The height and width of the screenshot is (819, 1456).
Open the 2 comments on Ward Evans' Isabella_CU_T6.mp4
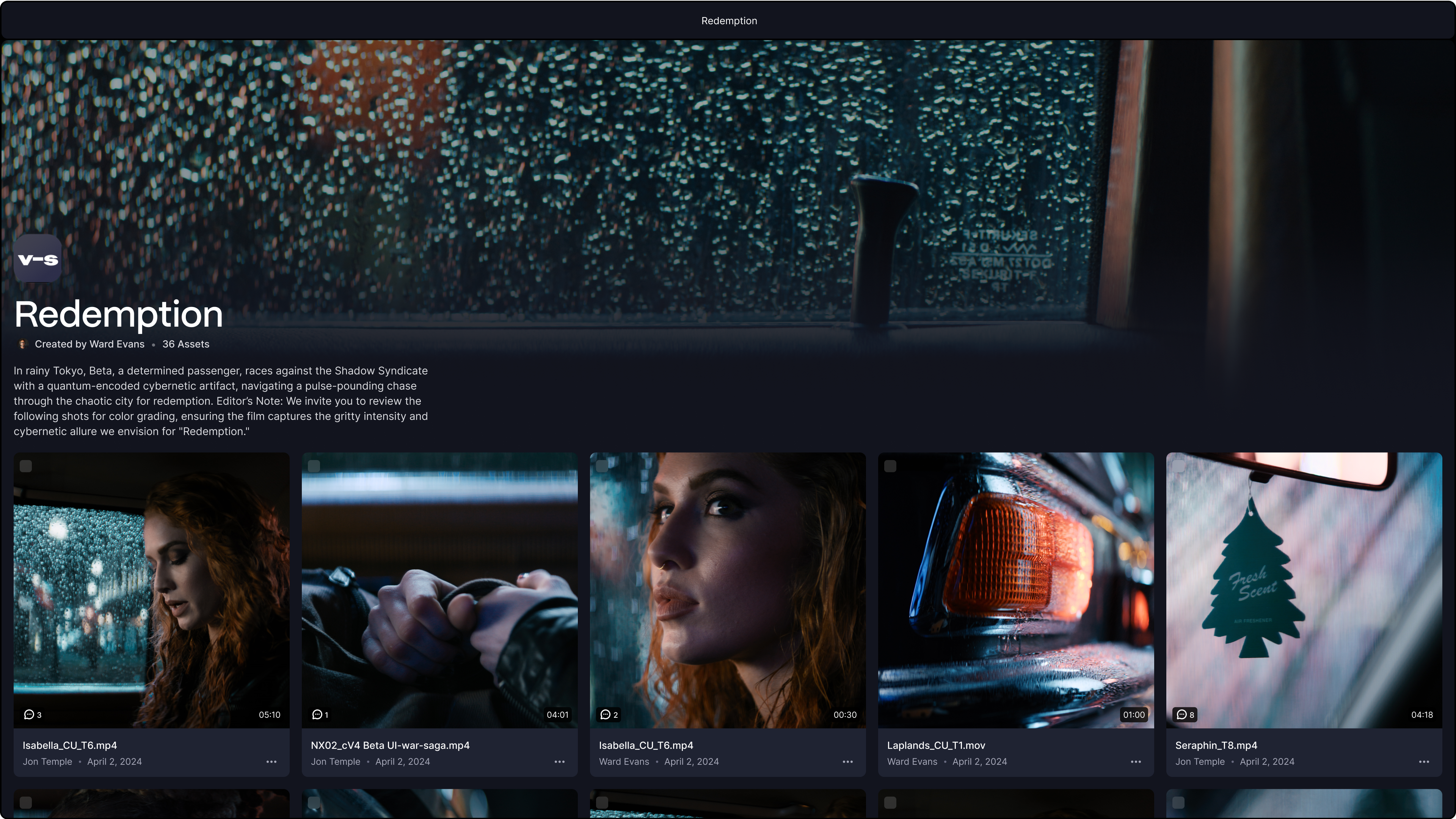point(609,714)
